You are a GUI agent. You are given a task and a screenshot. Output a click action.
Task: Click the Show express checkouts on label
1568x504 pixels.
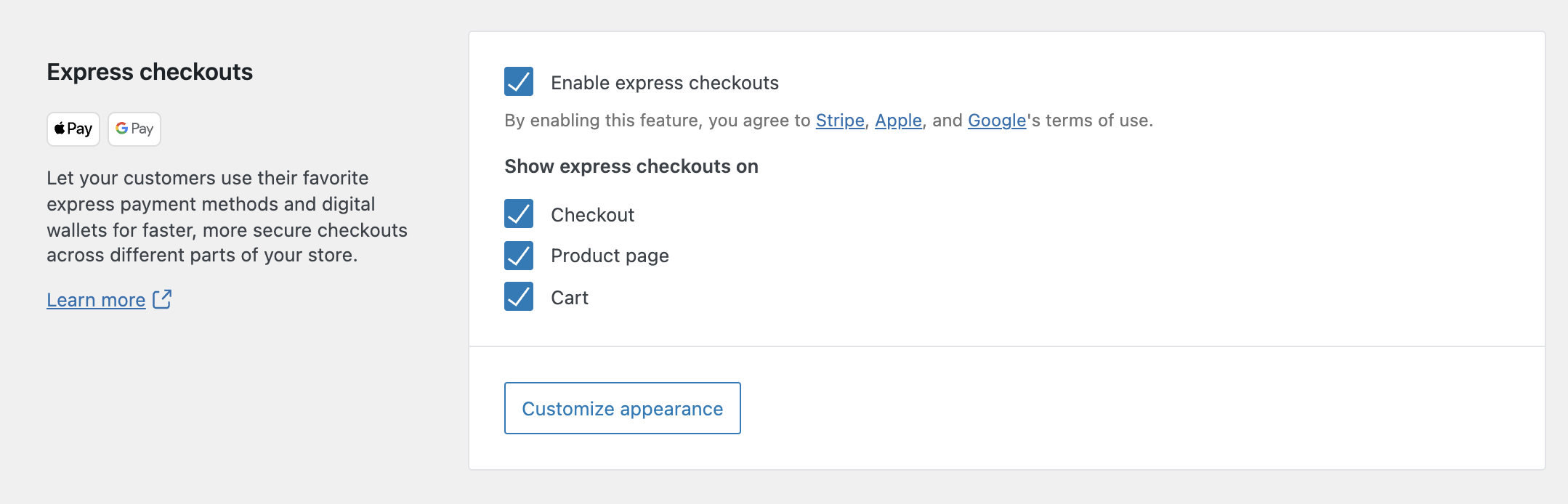tap(631, 166)
